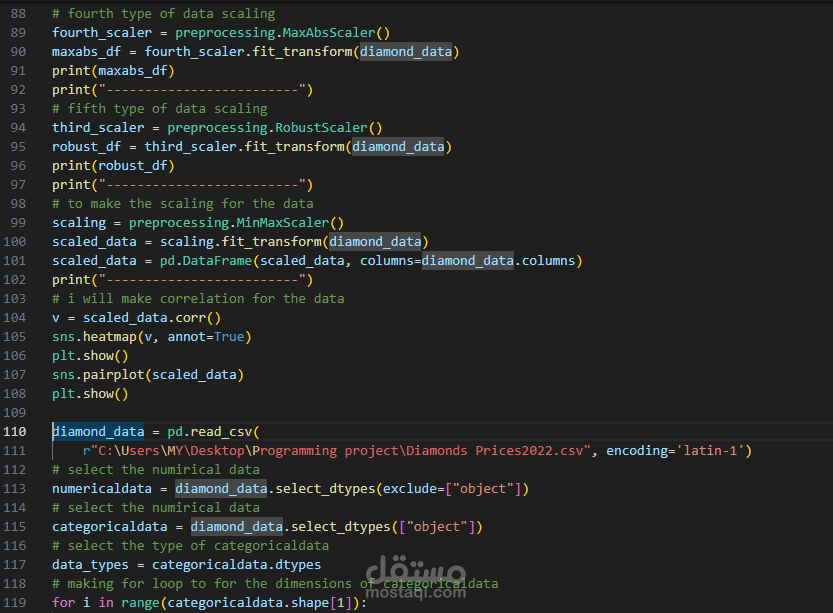Click 'fourth_scaler' variable on line 89
Screen dimensions: 833x613
tap(102, 32)
